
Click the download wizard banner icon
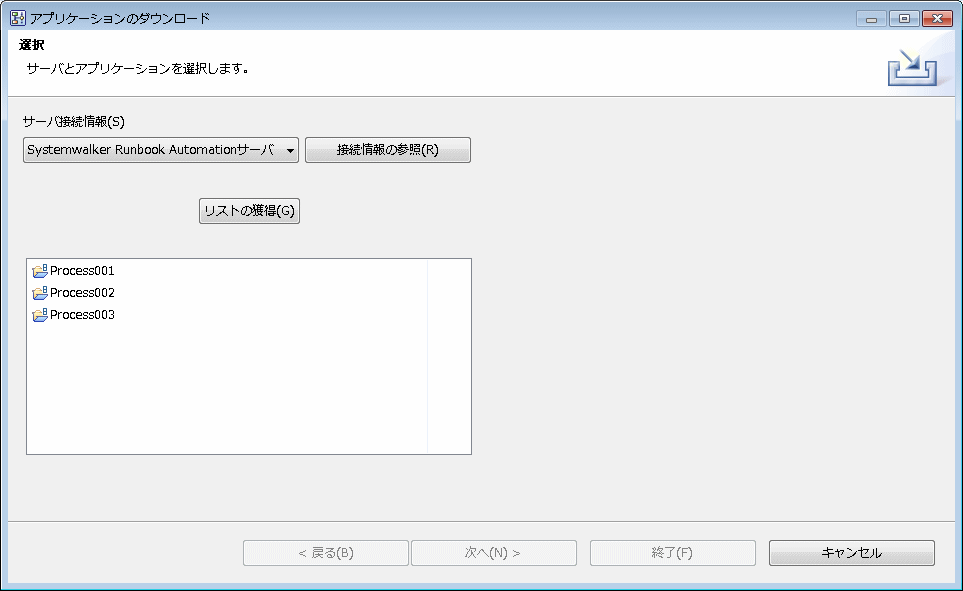tap(912, 68)
